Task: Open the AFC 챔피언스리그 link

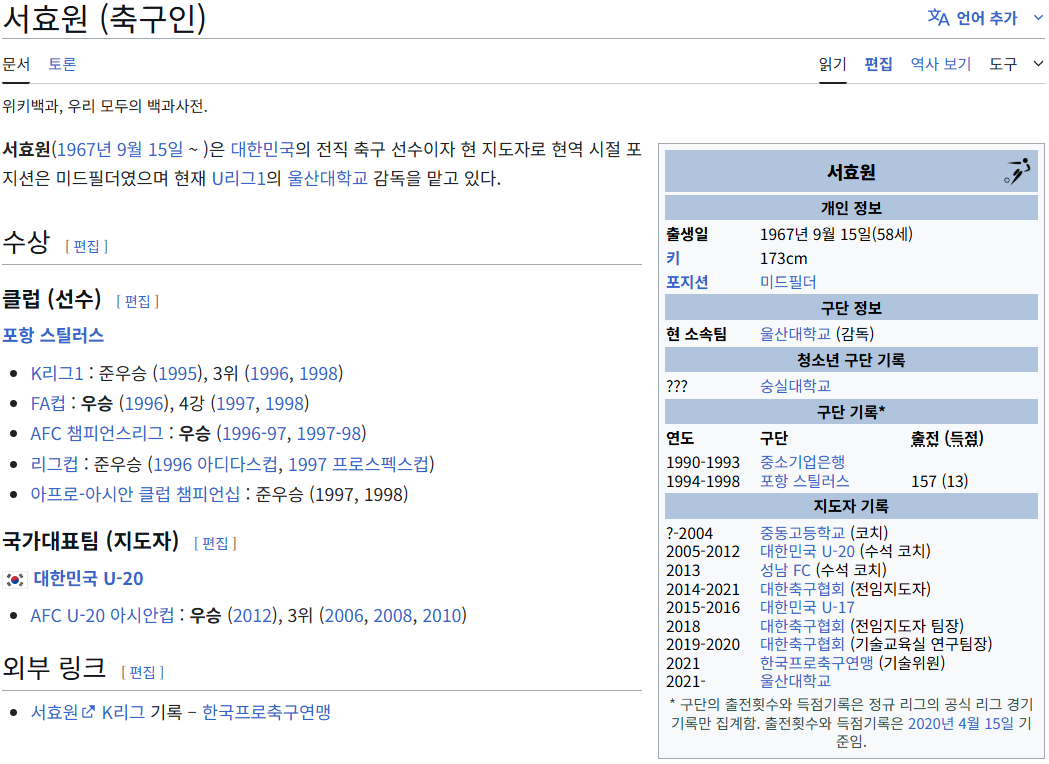Action: click(97, 433)
